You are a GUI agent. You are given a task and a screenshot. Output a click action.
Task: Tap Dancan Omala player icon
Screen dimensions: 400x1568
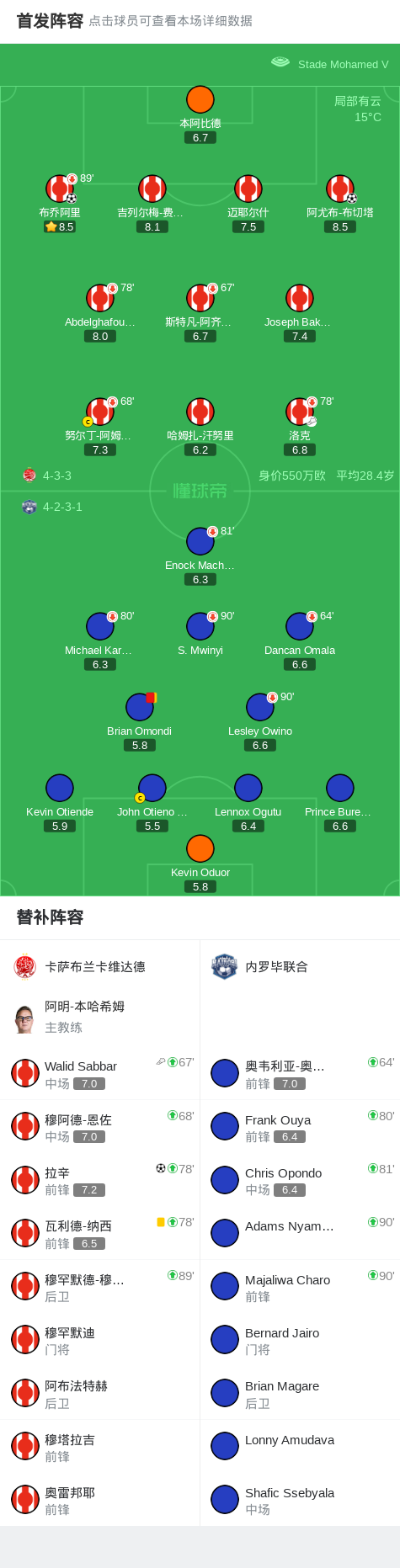pos(300,627)
